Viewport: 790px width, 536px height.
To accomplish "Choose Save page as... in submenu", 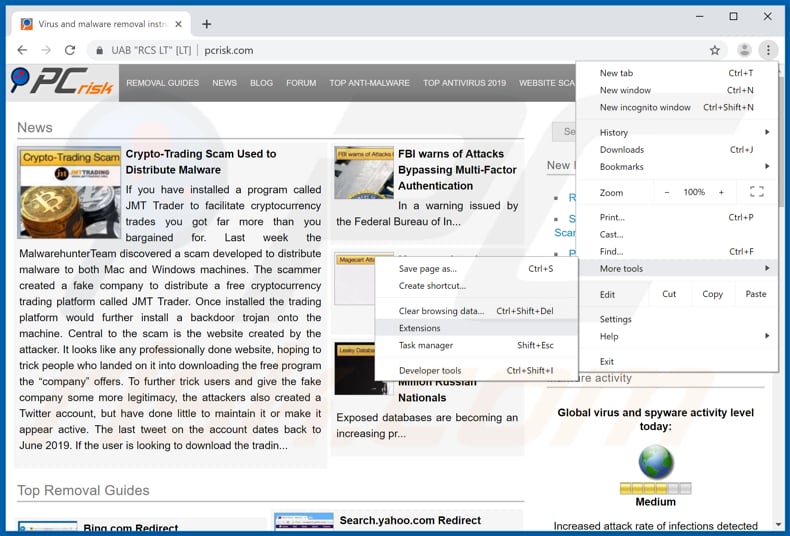I will click(476, 269).
